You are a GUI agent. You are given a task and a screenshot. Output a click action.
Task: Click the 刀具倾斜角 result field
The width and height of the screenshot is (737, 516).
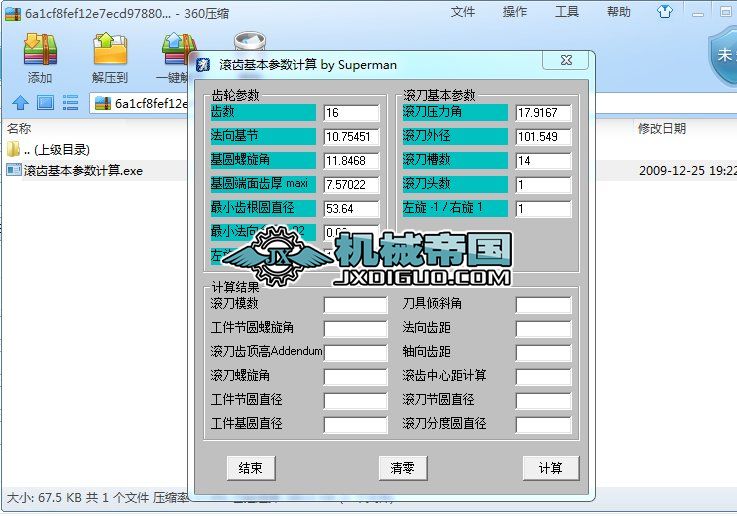pyautogui.click(x=543, y=305)
